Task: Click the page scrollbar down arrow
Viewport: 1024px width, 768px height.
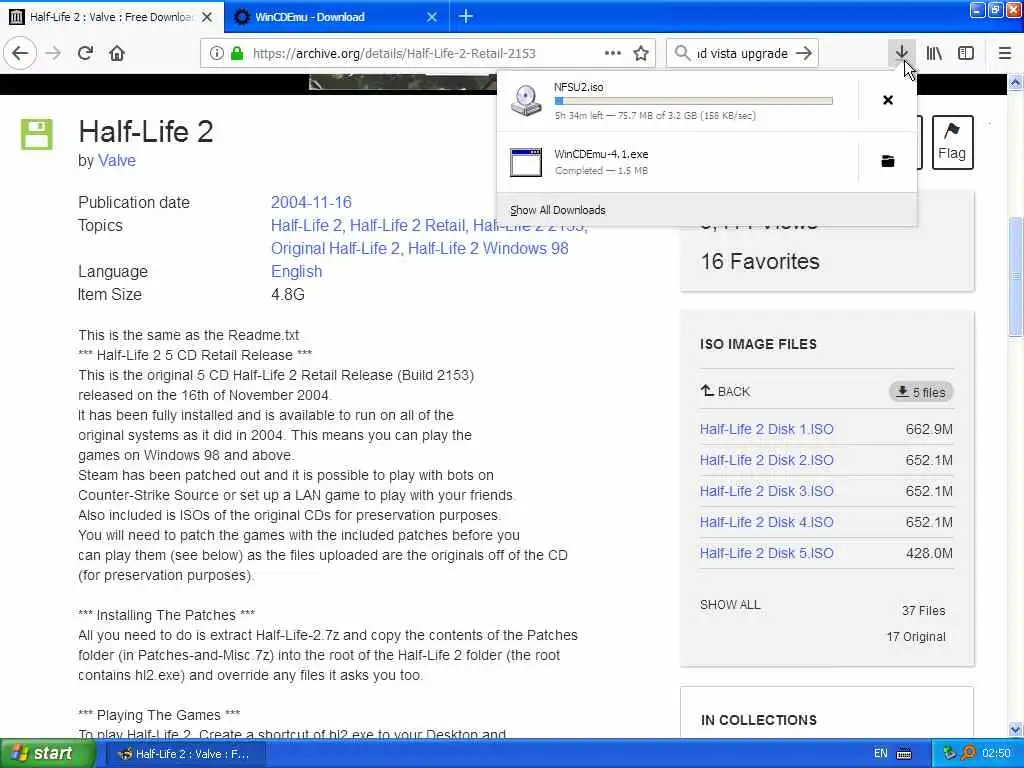Action: pos(1016,729)
